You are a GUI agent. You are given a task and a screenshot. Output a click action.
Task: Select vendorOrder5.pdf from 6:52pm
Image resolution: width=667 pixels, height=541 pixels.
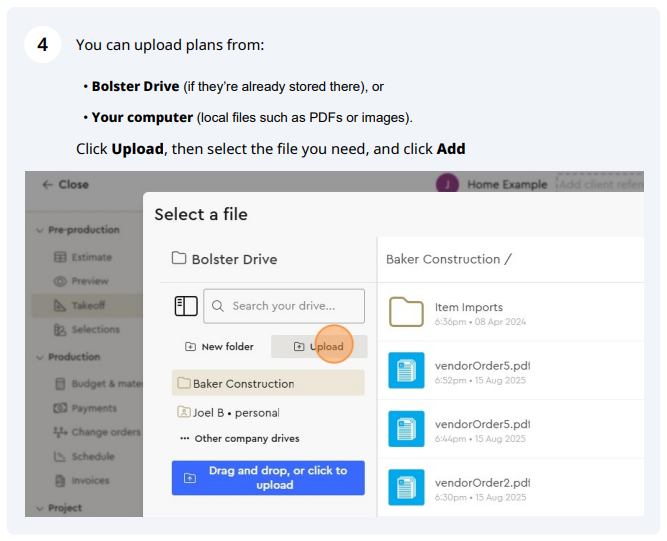(x=510, y=370)
